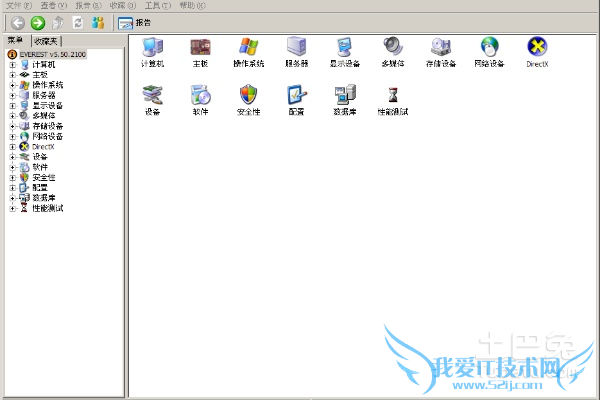Select 服务器 in the tree
The height and width of the screenshot is (400, 600).
(44, 95)
